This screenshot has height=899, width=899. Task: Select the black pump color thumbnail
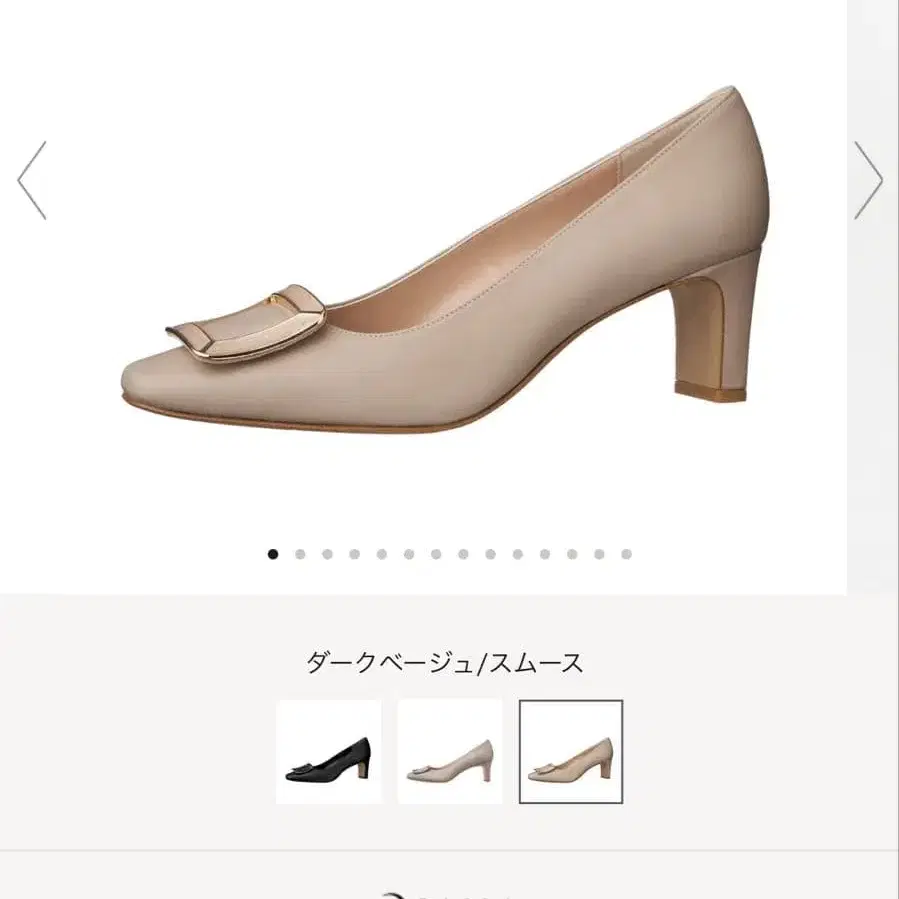point(329,752)
